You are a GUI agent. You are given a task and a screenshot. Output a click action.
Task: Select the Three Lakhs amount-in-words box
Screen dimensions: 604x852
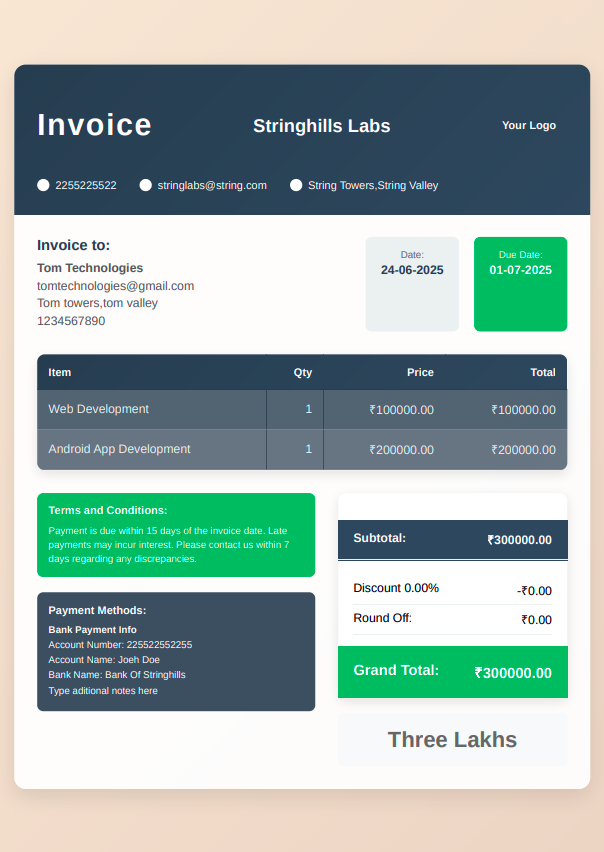452,740
